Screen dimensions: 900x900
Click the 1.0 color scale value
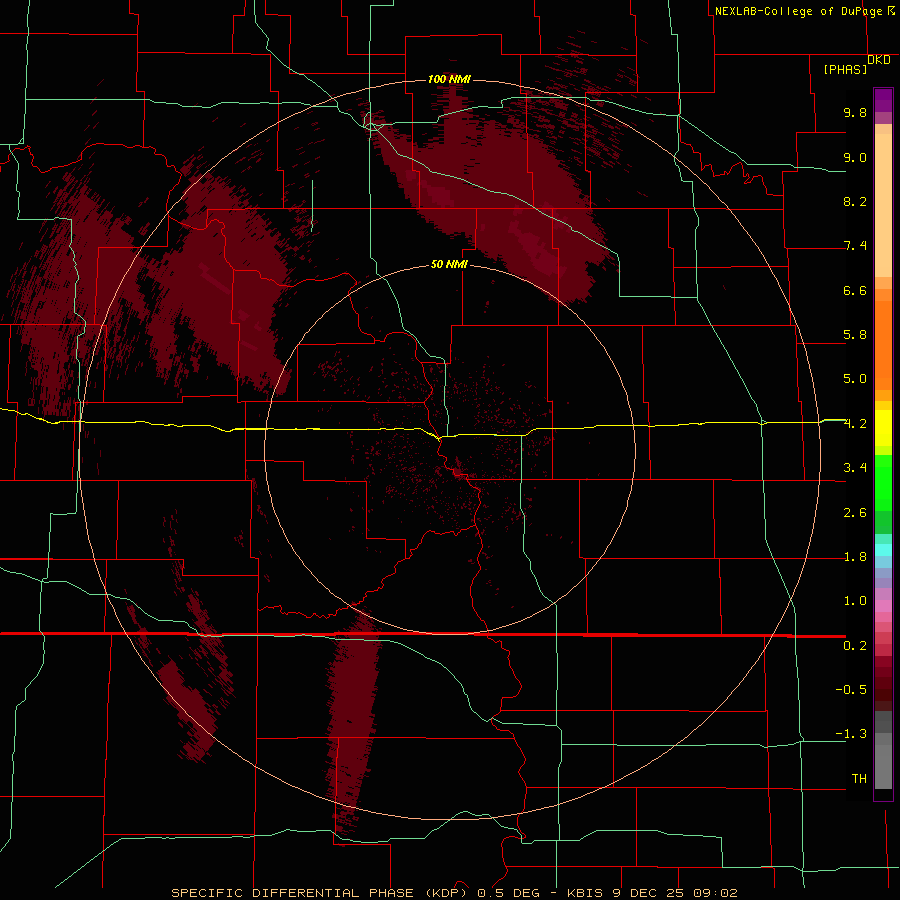[855, 601]
